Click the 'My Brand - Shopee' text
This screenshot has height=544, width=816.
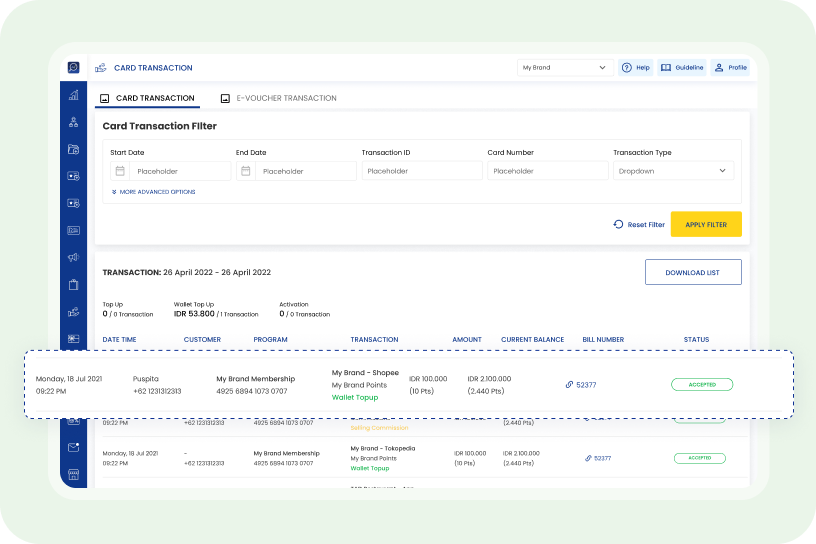pyautogui.click(x=365, y=373)
